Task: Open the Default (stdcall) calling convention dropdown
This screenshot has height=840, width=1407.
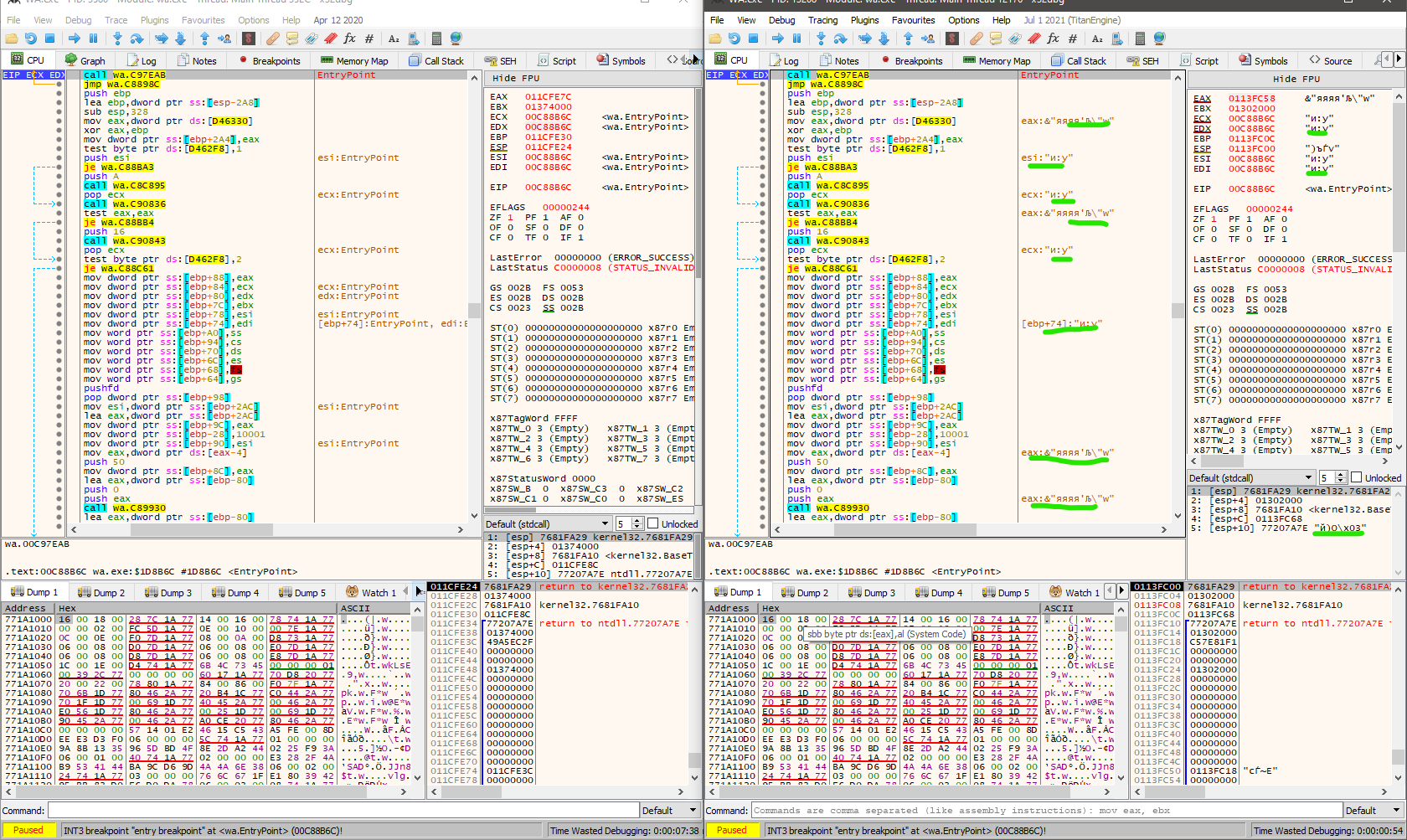Action: point(547,523)
